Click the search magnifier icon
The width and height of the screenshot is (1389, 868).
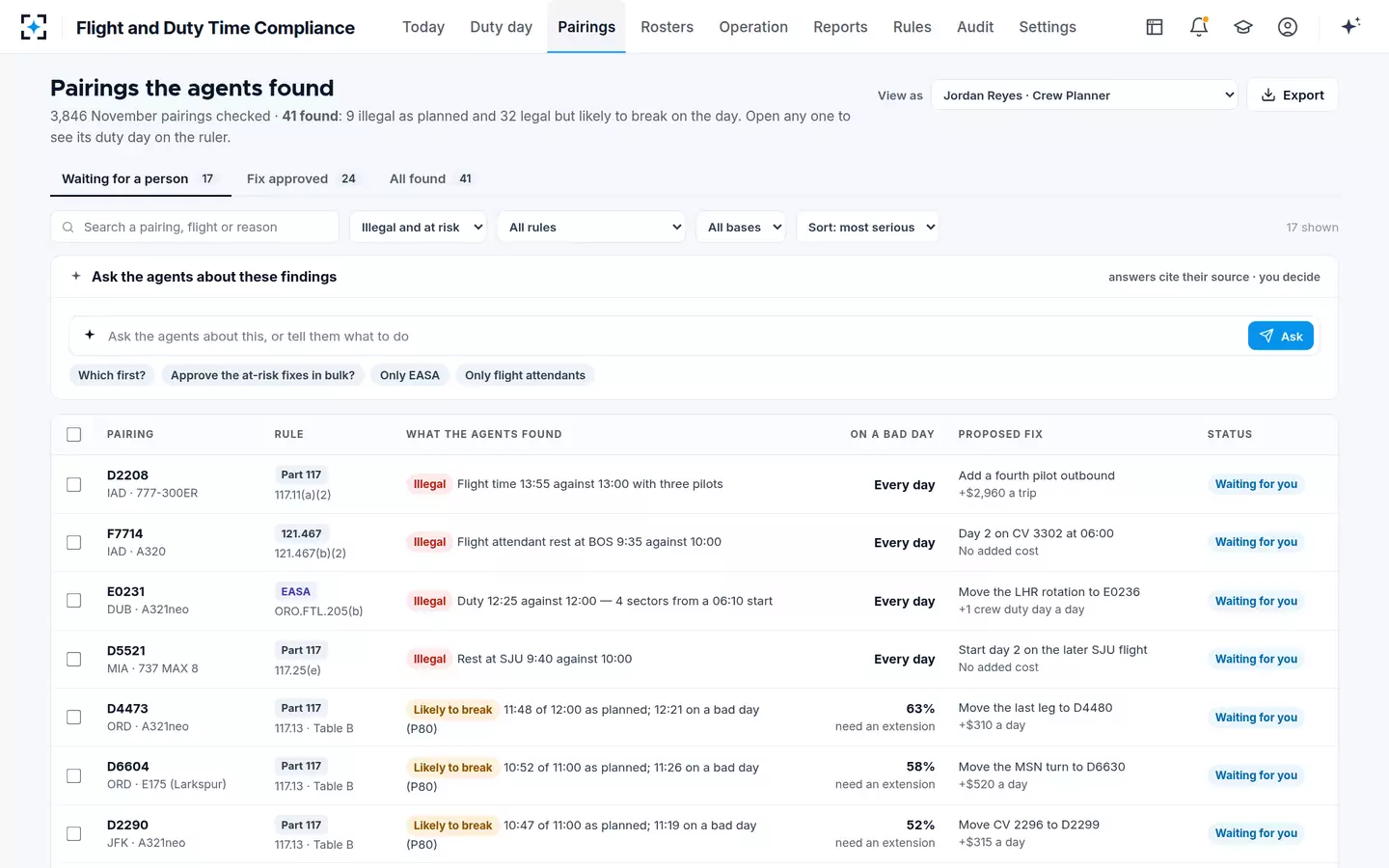(68, 228)
